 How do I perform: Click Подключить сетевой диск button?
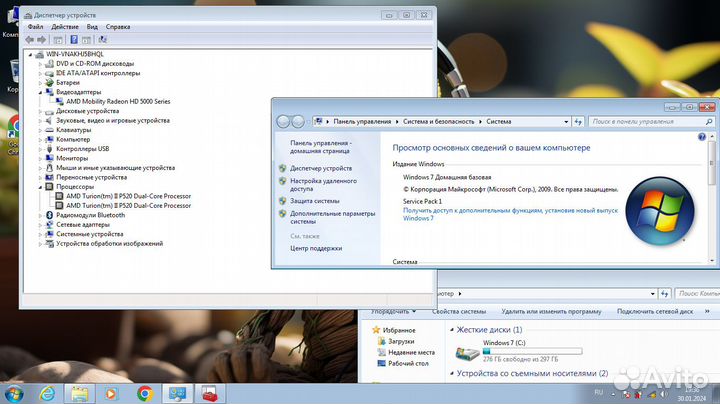pos(655,311)
